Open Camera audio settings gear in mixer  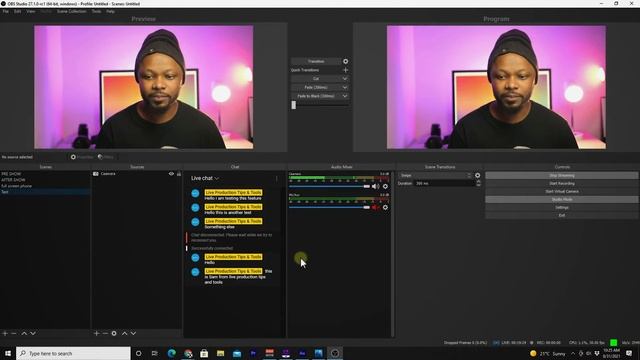[x=385, y=187]
